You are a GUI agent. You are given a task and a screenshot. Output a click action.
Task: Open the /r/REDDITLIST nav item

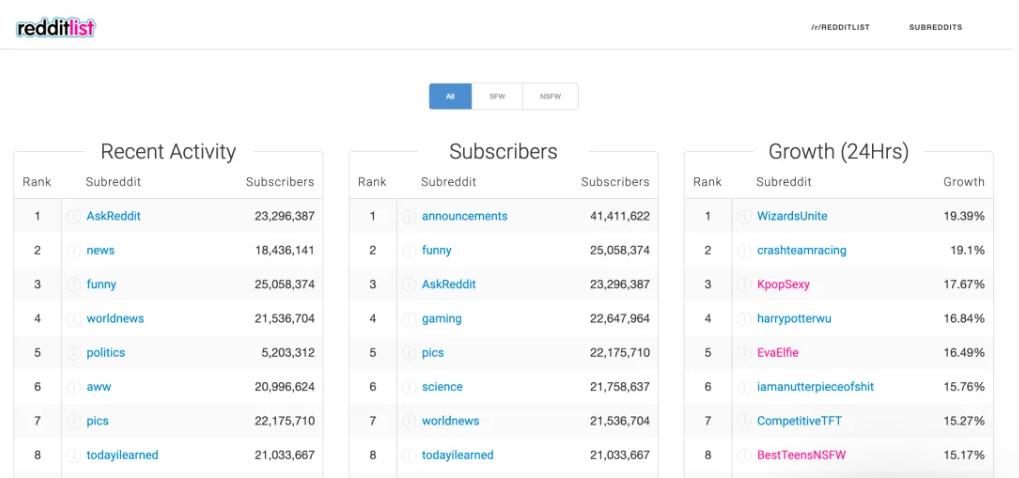[x=840, y=27]
